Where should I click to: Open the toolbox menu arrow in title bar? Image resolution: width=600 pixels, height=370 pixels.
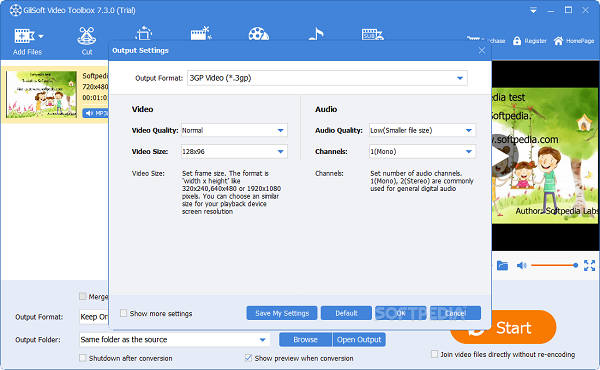tap(533, 11)
